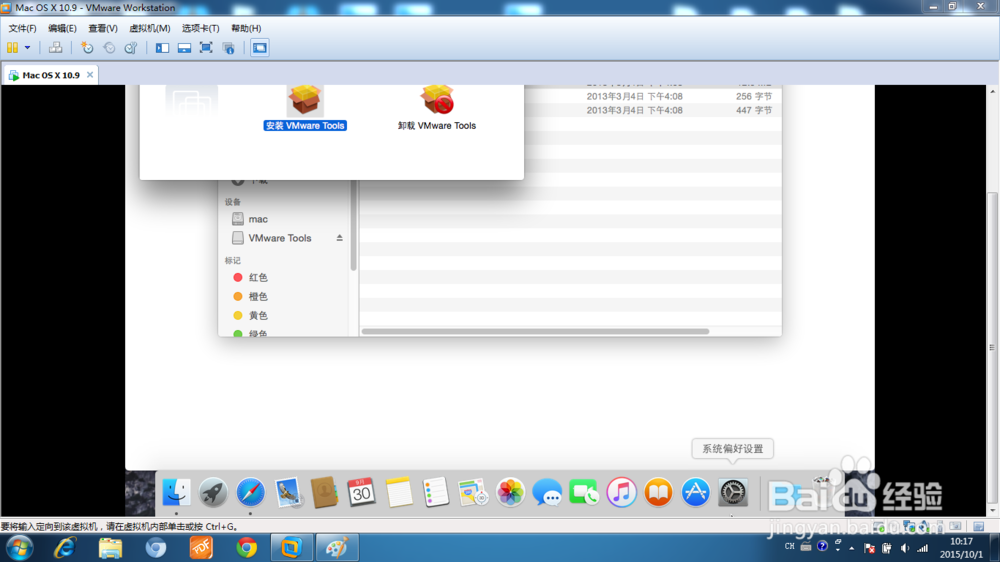Viewport: 1000px width, 562px height.
Task: Eject the VMware Tools volume
Action: [x=339, y=238]
